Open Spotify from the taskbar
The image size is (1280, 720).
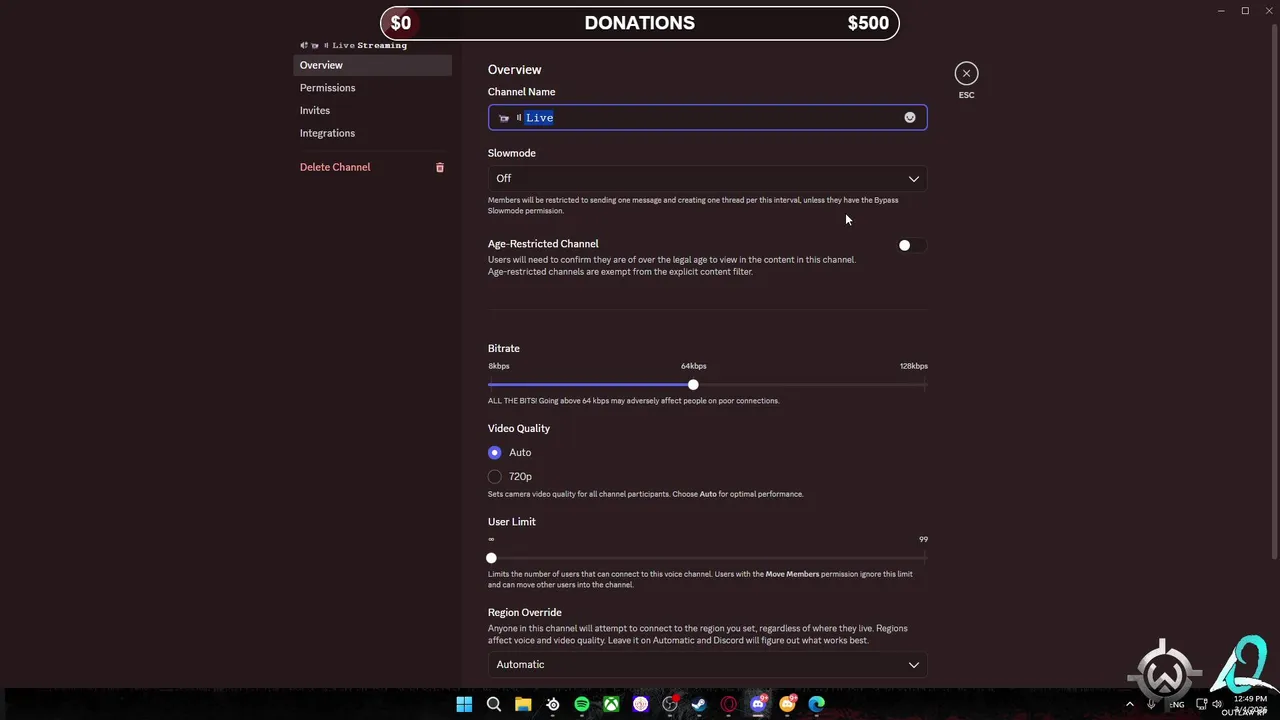click(582, 704)
